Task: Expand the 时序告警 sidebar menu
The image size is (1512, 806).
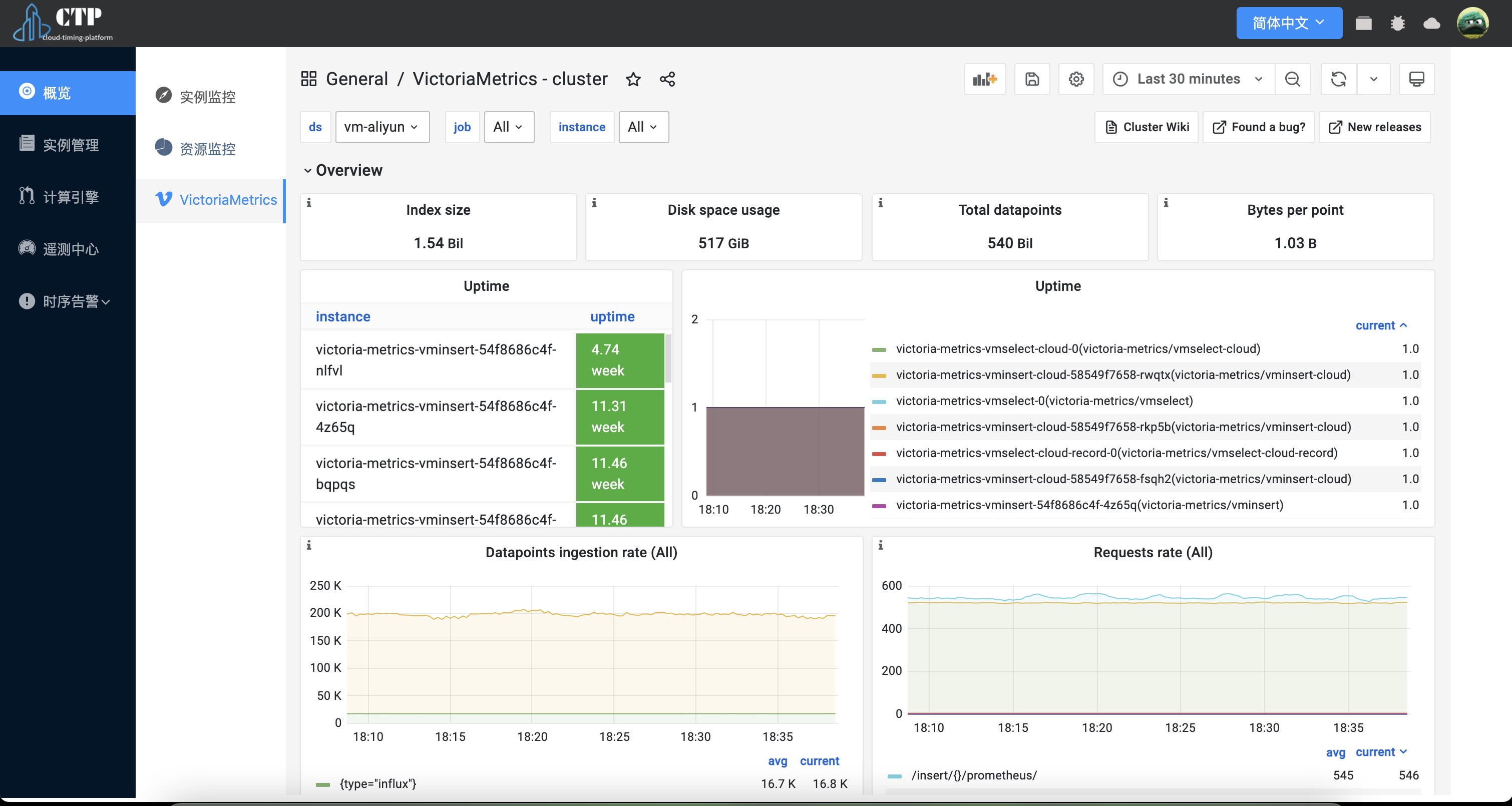Action: coord(68,301)
